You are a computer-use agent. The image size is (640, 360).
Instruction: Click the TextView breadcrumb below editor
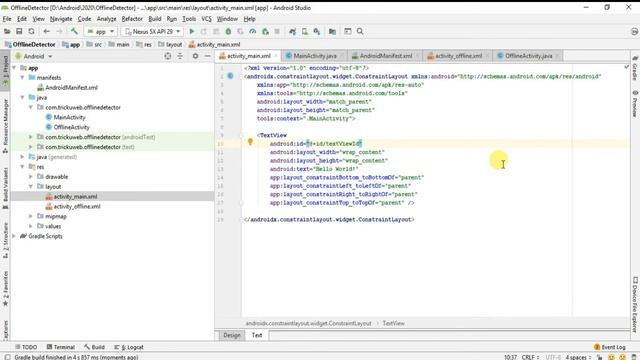point(393,323)
